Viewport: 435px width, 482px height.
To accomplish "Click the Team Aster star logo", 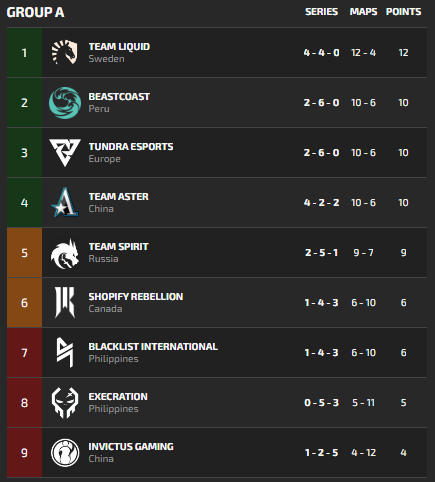I will pos(65,202).
